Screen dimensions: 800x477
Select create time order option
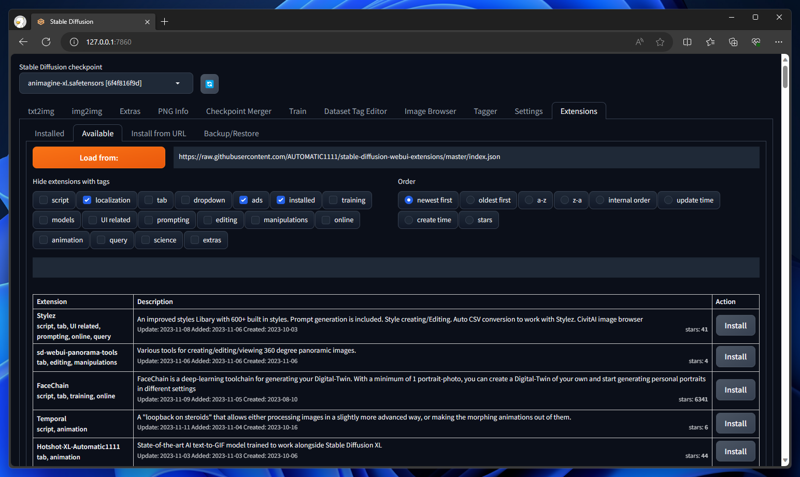click(408, 220)
